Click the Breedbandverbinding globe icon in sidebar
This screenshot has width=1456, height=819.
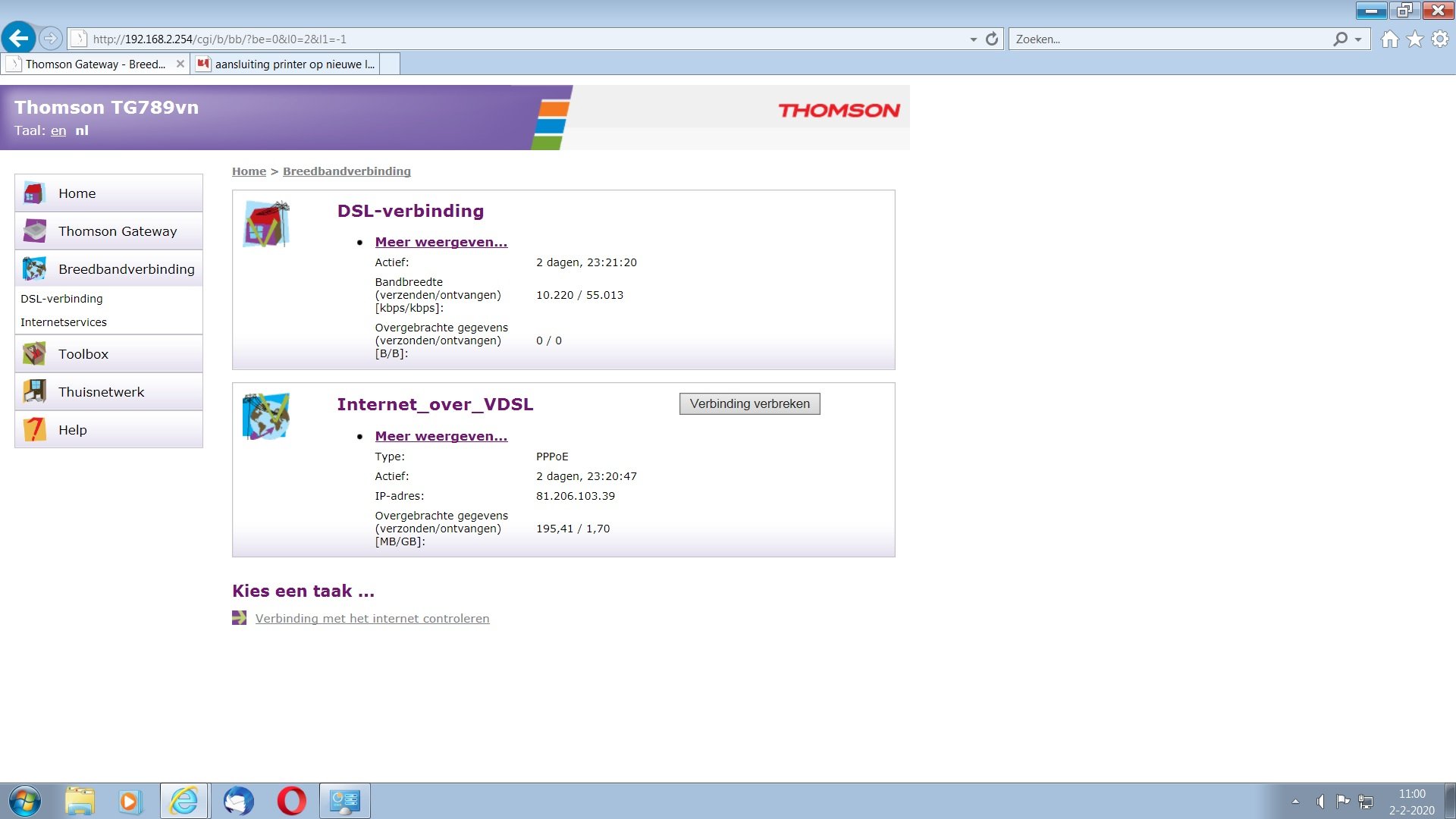pos(34,268)
